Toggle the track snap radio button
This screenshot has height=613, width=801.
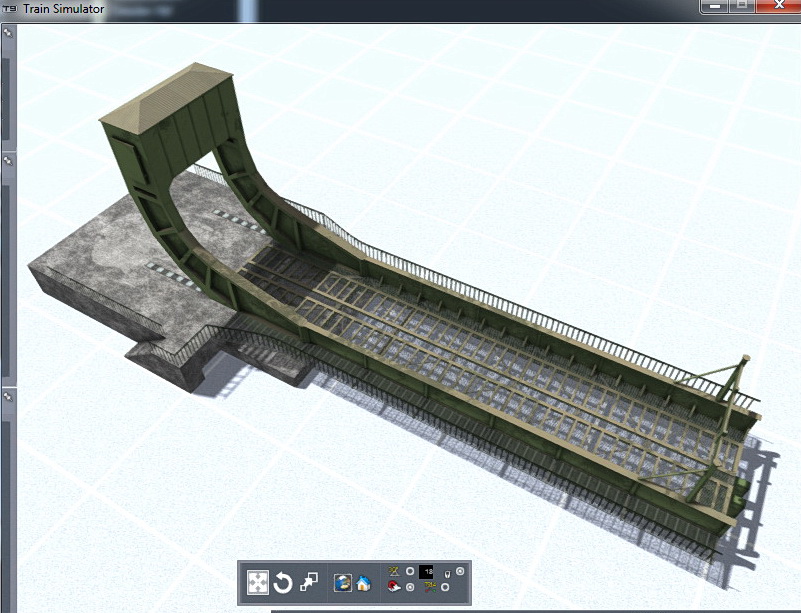click(x=445, y=587)
